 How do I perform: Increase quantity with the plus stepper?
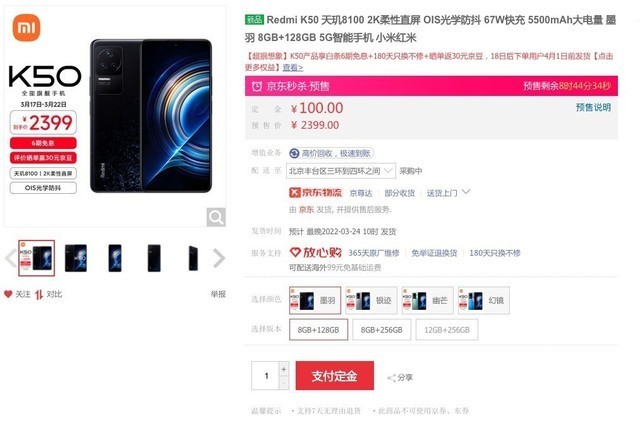[284, 369]
